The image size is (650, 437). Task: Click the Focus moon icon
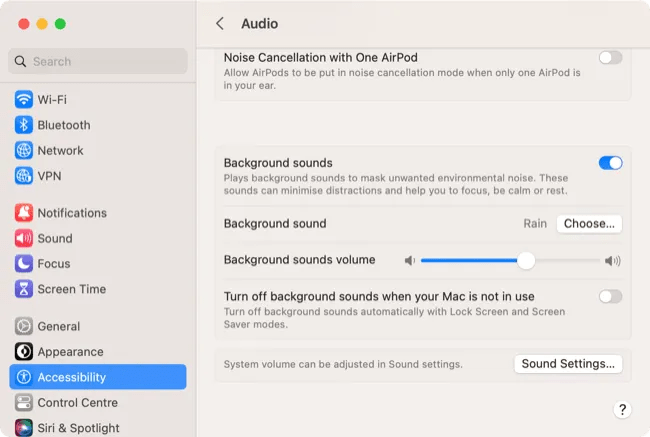click(x=24, y=264)
